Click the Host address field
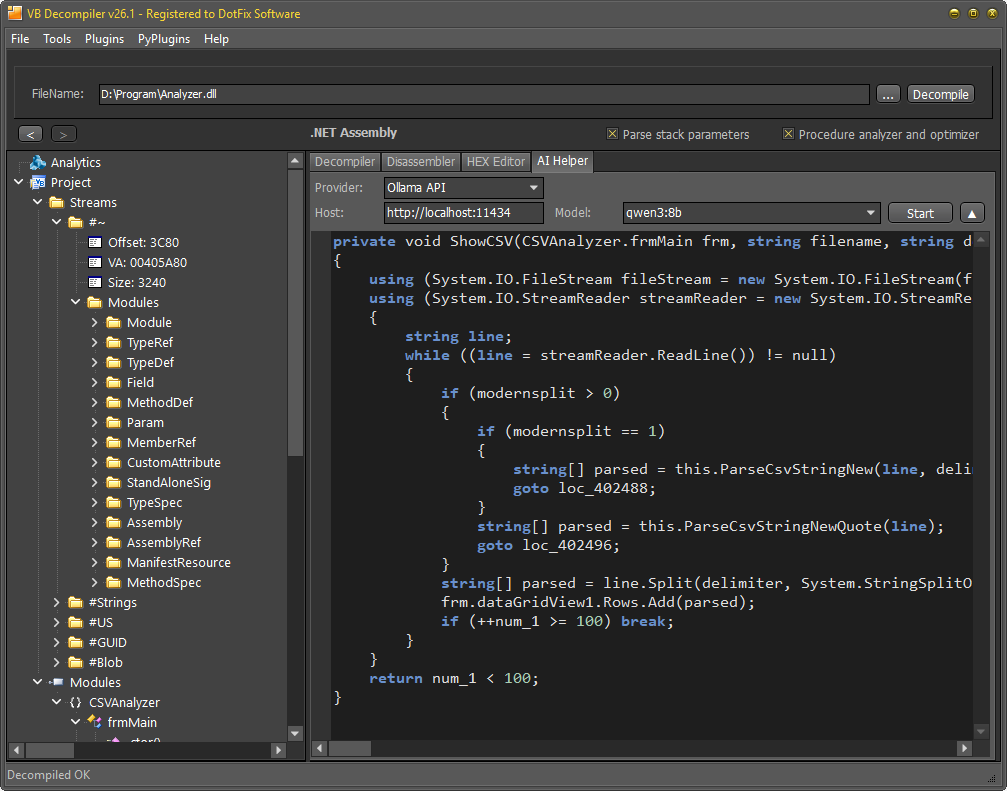Image resolution: width=1007 pixels, height=791 pixels. [x=463, y=213]
